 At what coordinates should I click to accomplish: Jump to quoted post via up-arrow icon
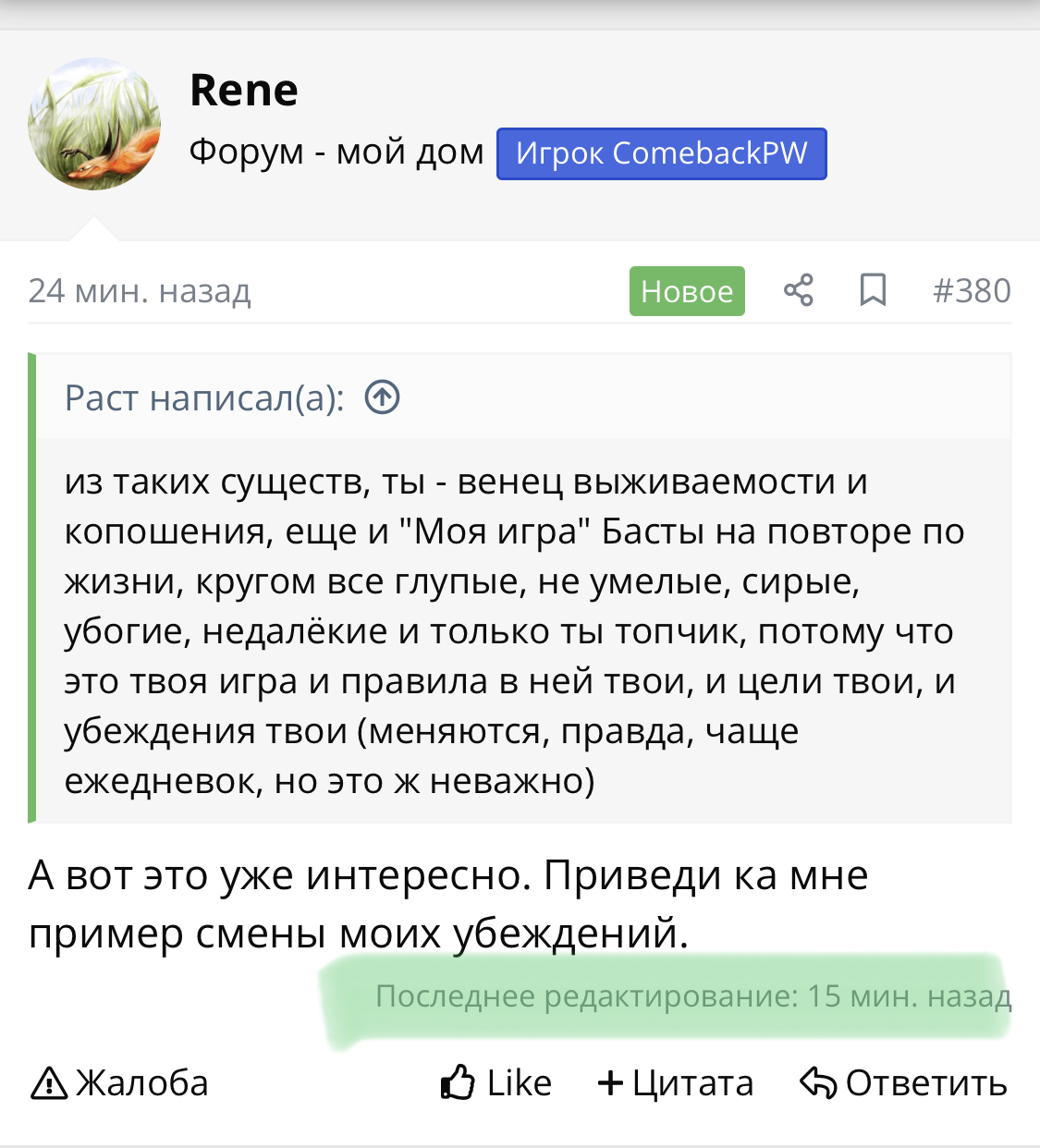[x=383, y=397]
